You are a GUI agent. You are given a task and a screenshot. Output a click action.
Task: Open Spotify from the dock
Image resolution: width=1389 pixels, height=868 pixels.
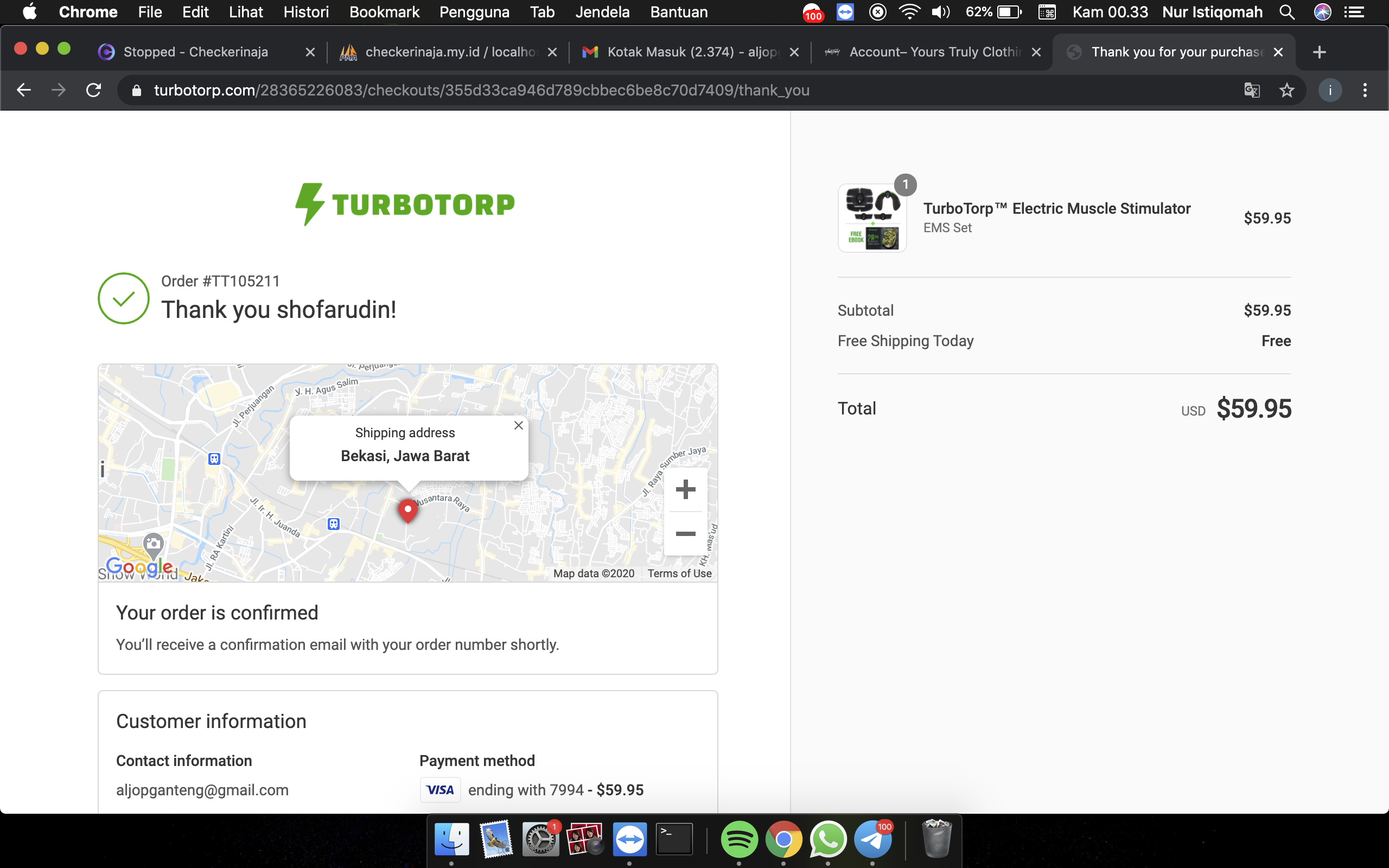tap(738, 839)
